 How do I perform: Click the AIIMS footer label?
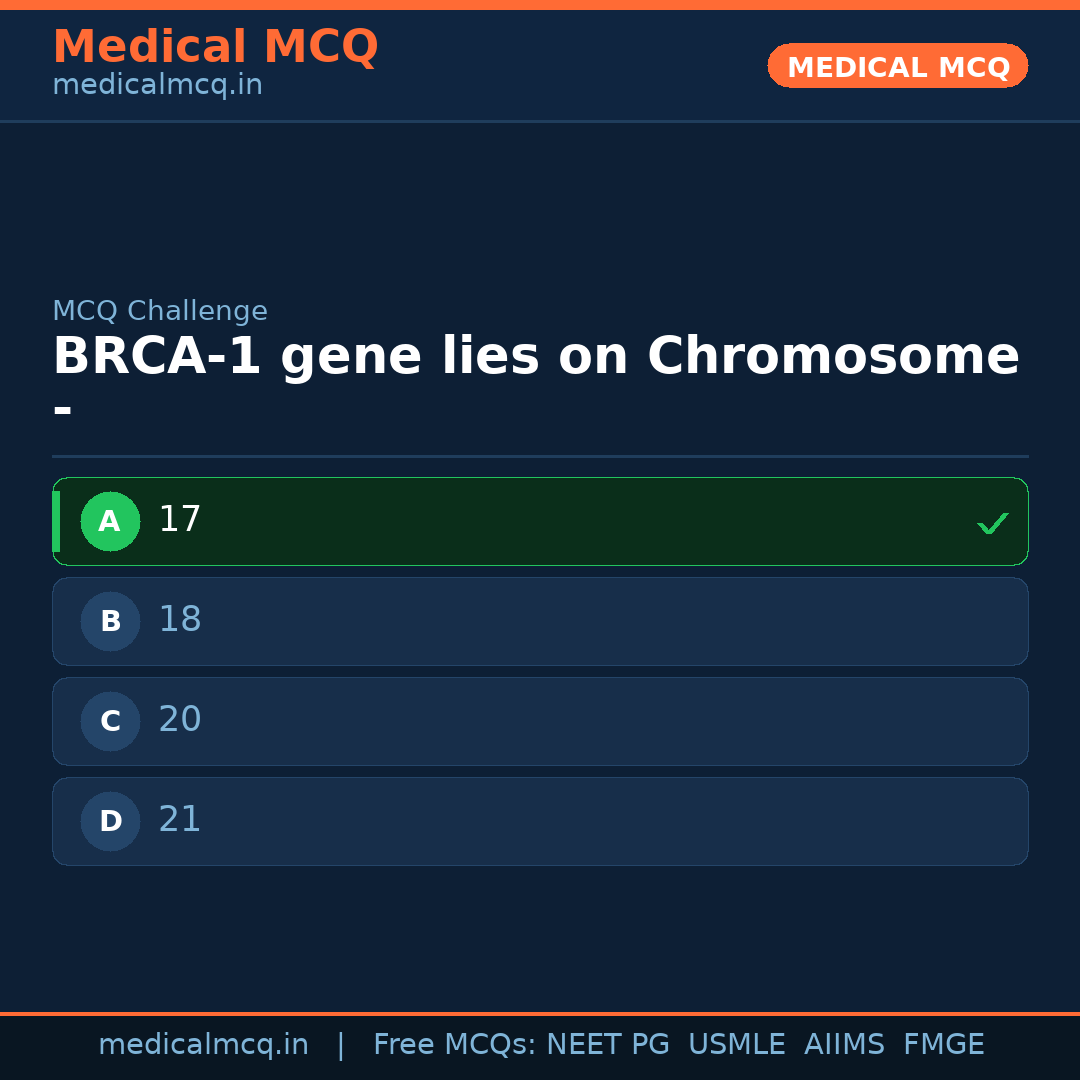[844, 1045]
